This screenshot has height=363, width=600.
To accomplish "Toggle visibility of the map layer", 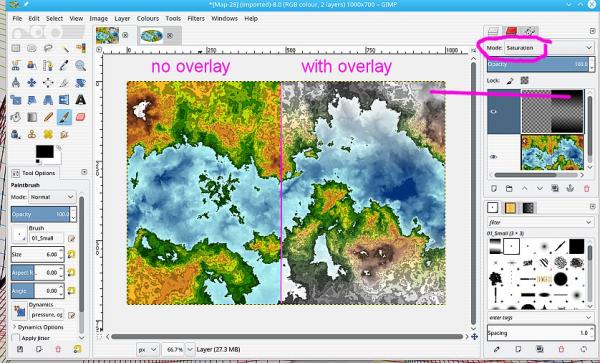I will tap(494, 157).
